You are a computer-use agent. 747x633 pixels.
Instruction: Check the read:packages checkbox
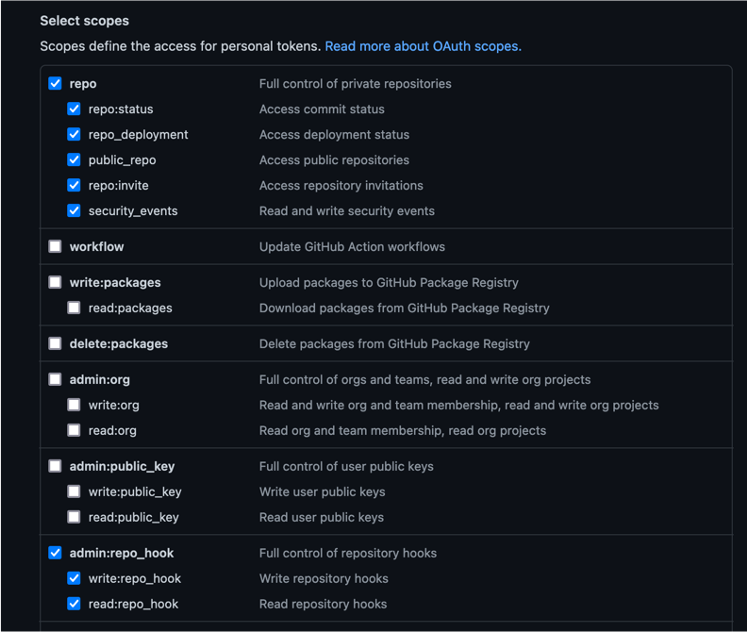[x=74, y=308]
